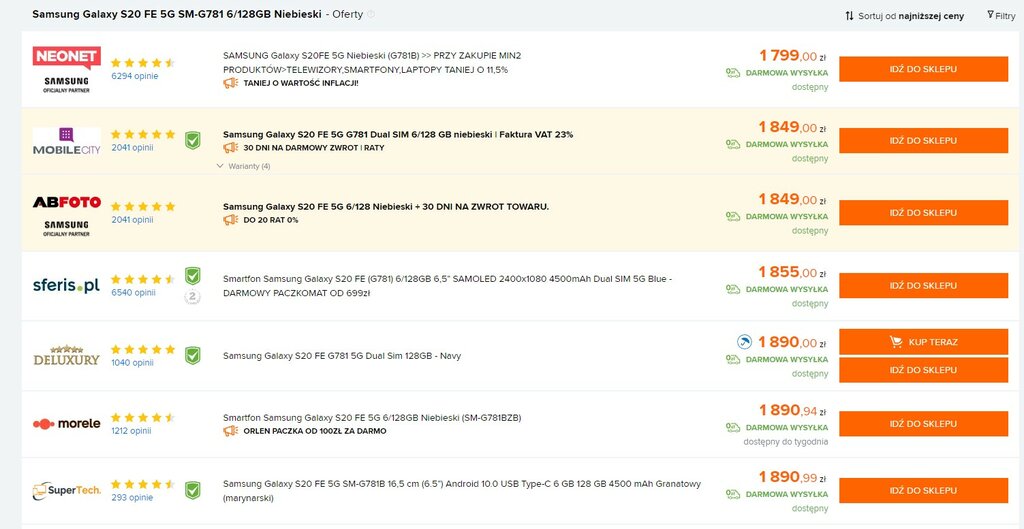Open sort dropdown 'Sortuj od najniższej ceny'

pos(904,16)
